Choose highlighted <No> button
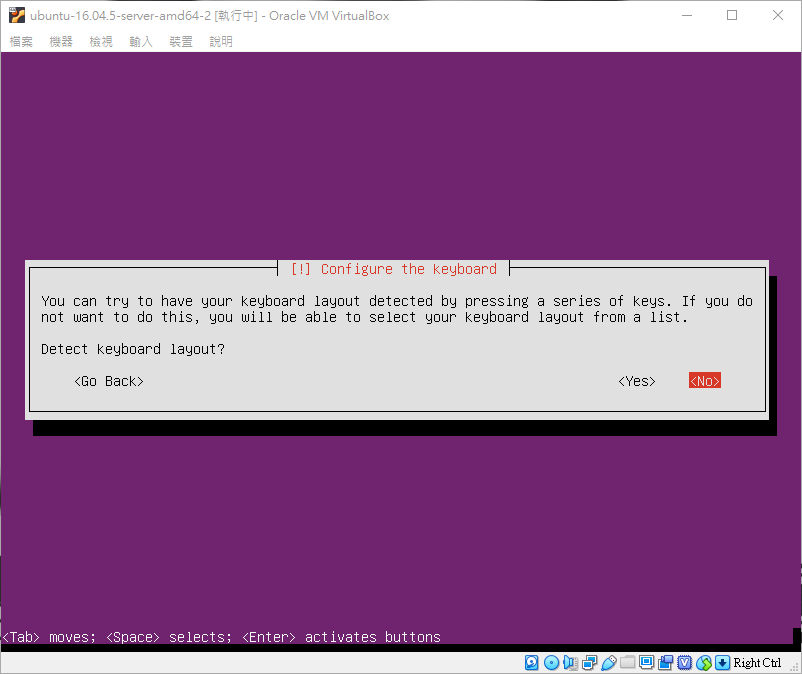Screen dimensions: 802x674 tap(705, 380)
